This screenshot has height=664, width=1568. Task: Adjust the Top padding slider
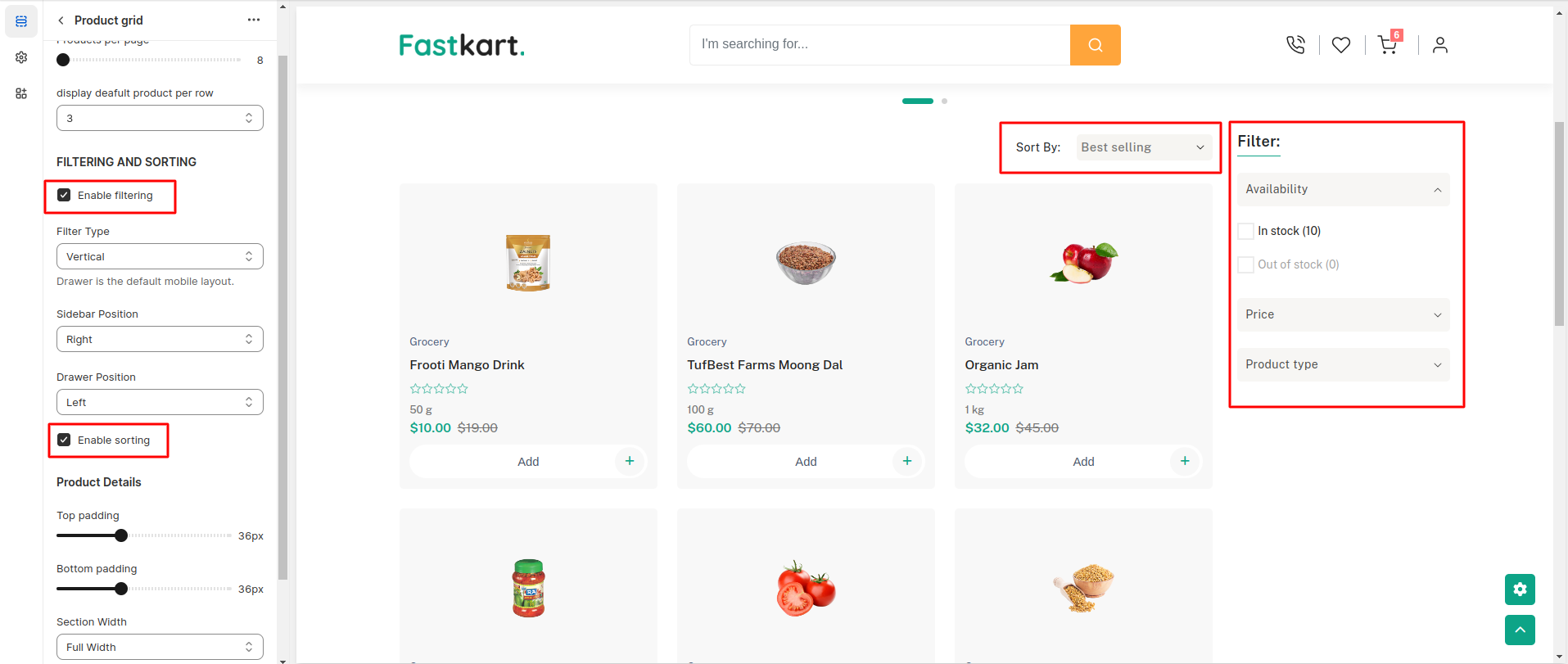[121, 536]
